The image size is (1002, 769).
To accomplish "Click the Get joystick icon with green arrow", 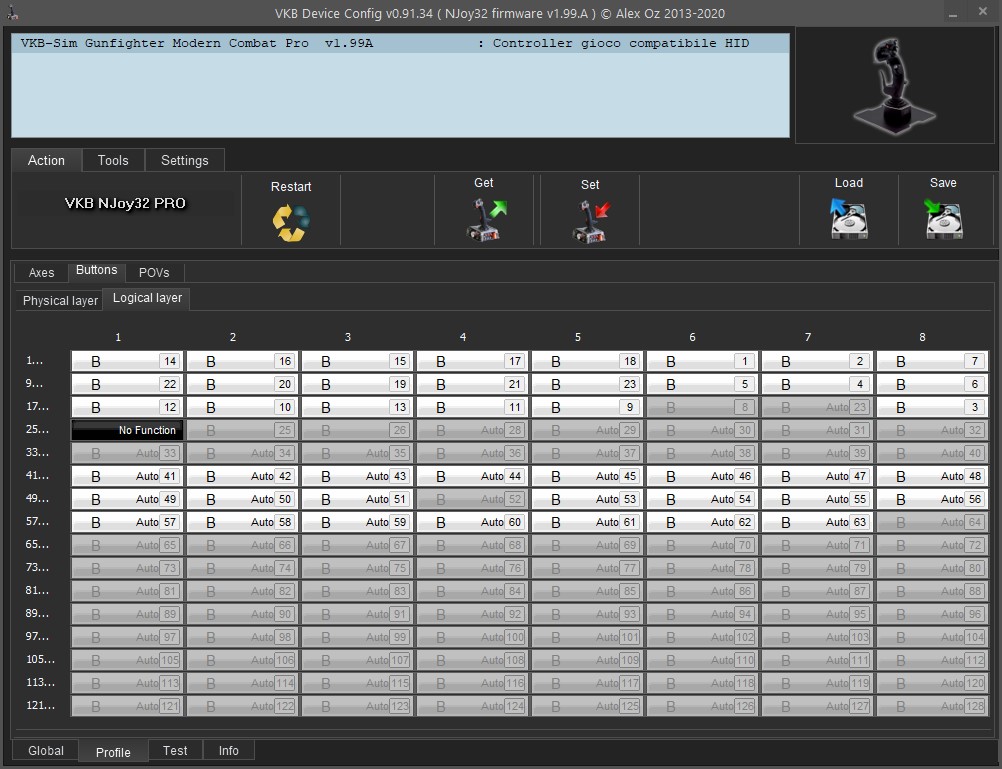I will [486, 220].
